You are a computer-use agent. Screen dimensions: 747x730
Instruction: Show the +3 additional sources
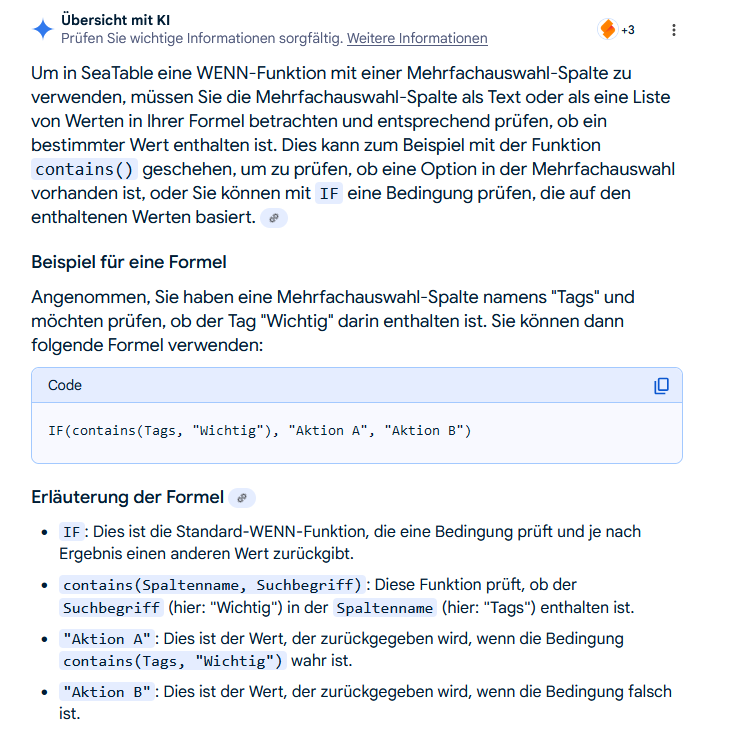[x=628, y=30]
